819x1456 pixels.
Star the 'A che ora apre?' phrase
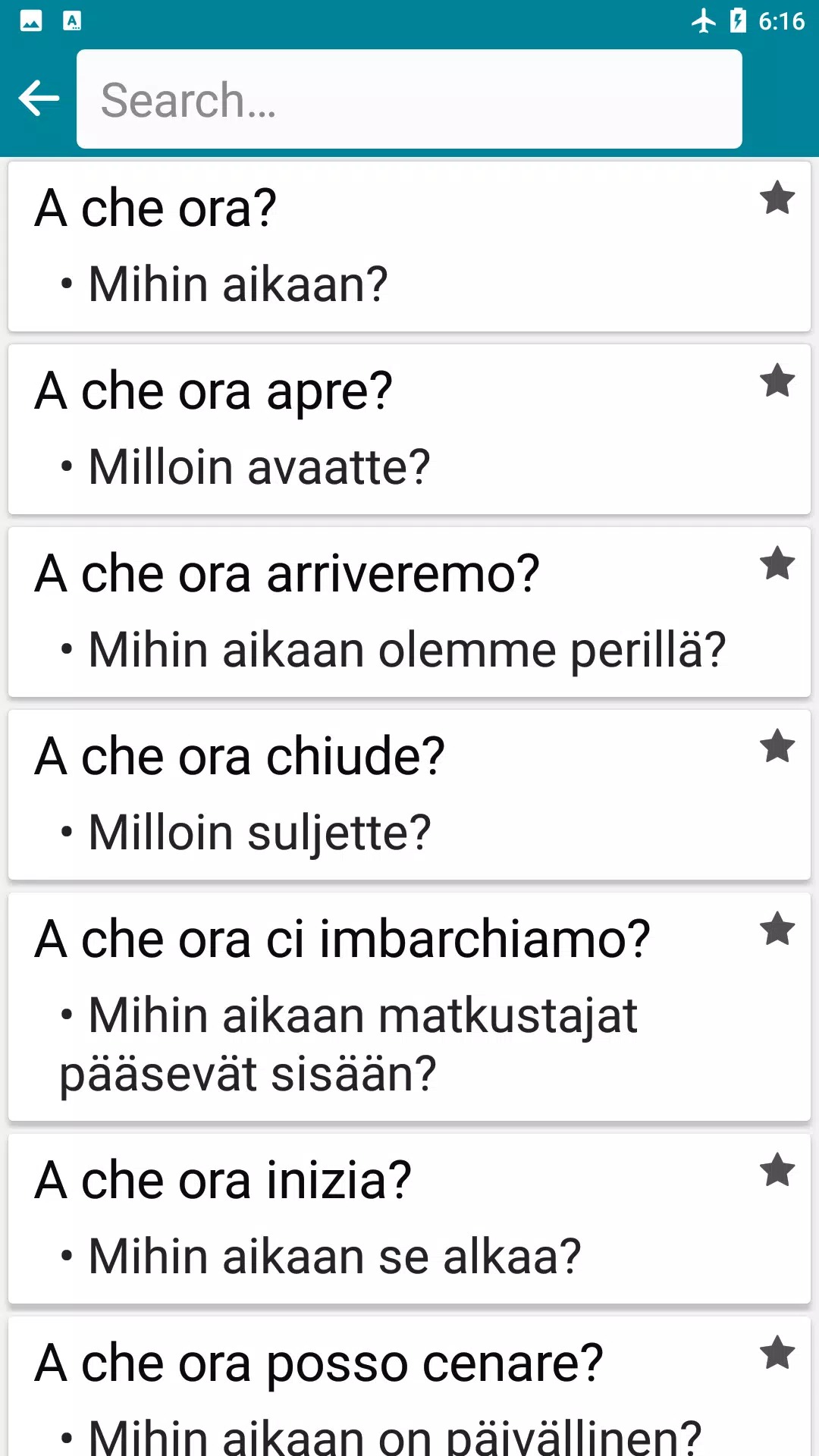[x=777, y=381]
